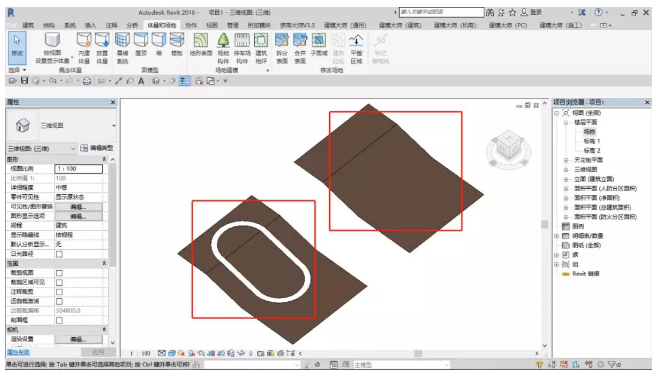Click the 平整区域 graded region tool
Screen dimensions: 660x375
[357, 48]
